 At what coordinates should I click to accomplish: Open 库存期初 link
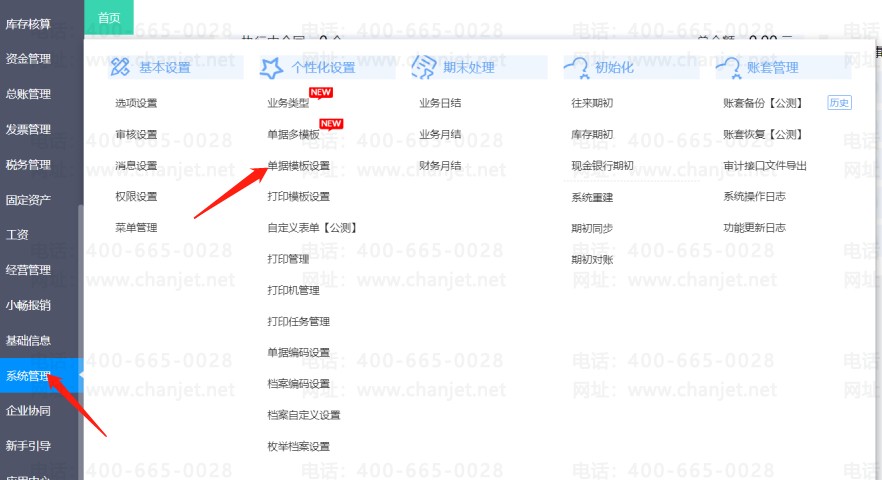click(x=592, y=134)
